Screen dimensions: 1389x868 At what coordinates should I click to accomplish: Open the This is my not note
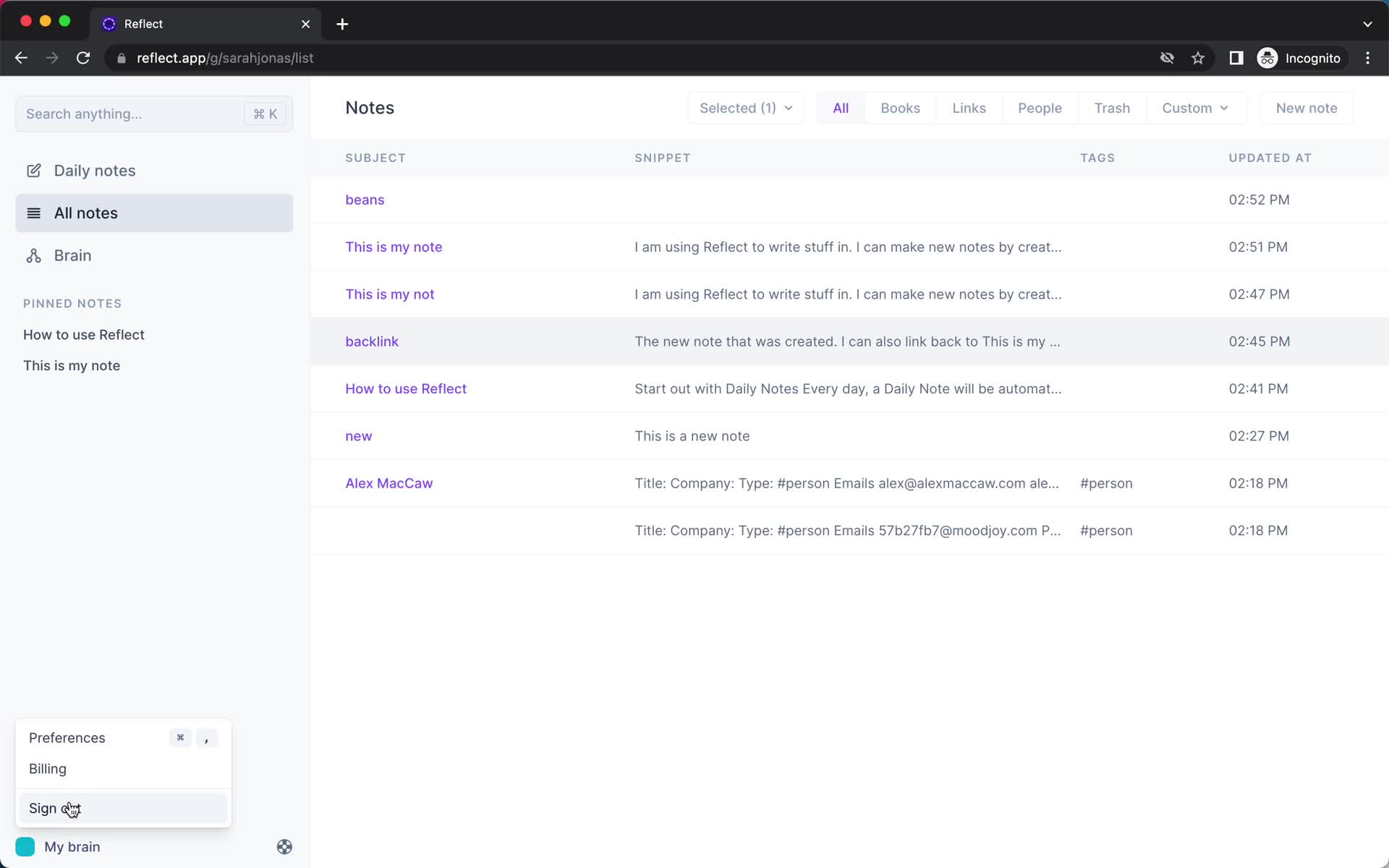coord(390,294)
